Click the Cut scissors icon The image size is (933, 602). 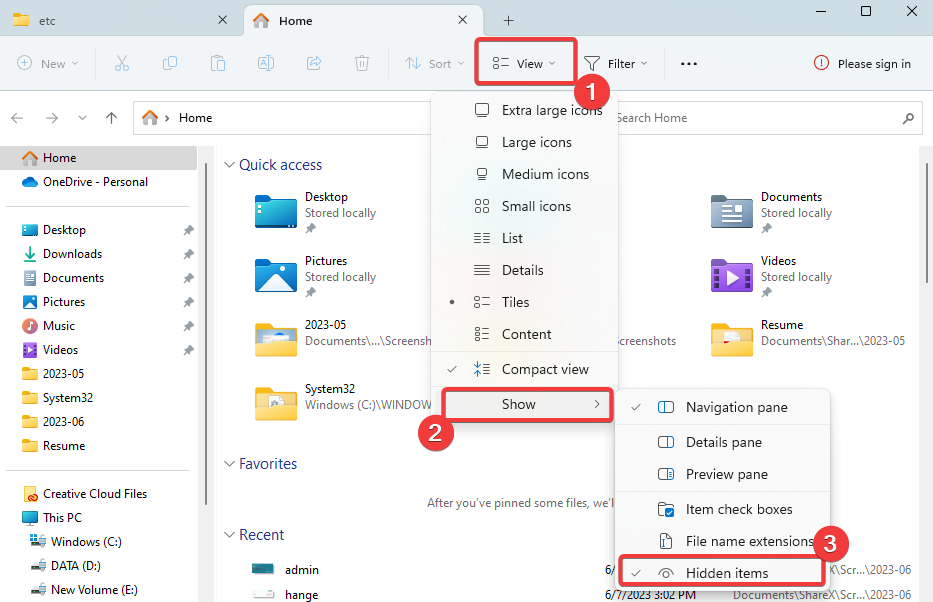point(122,63)
